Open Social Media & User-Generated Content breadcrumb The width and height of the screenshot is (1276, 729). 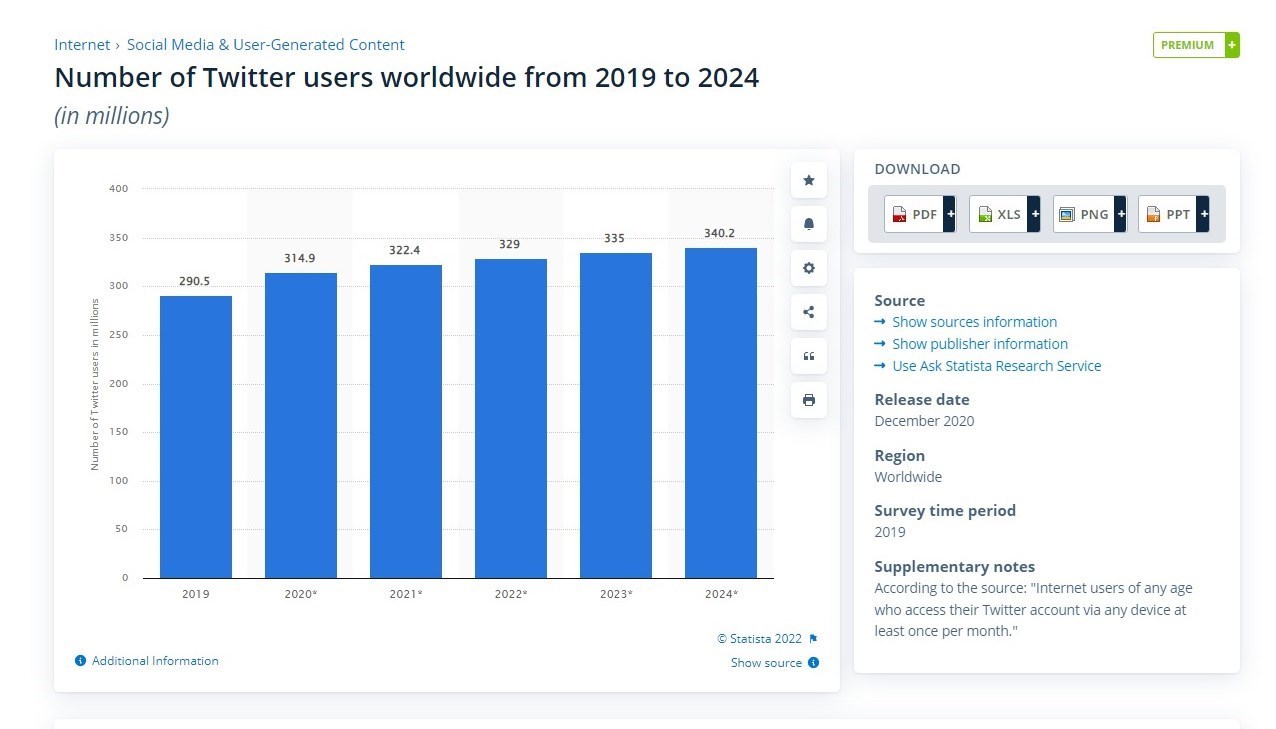click(x=265, y=45)
